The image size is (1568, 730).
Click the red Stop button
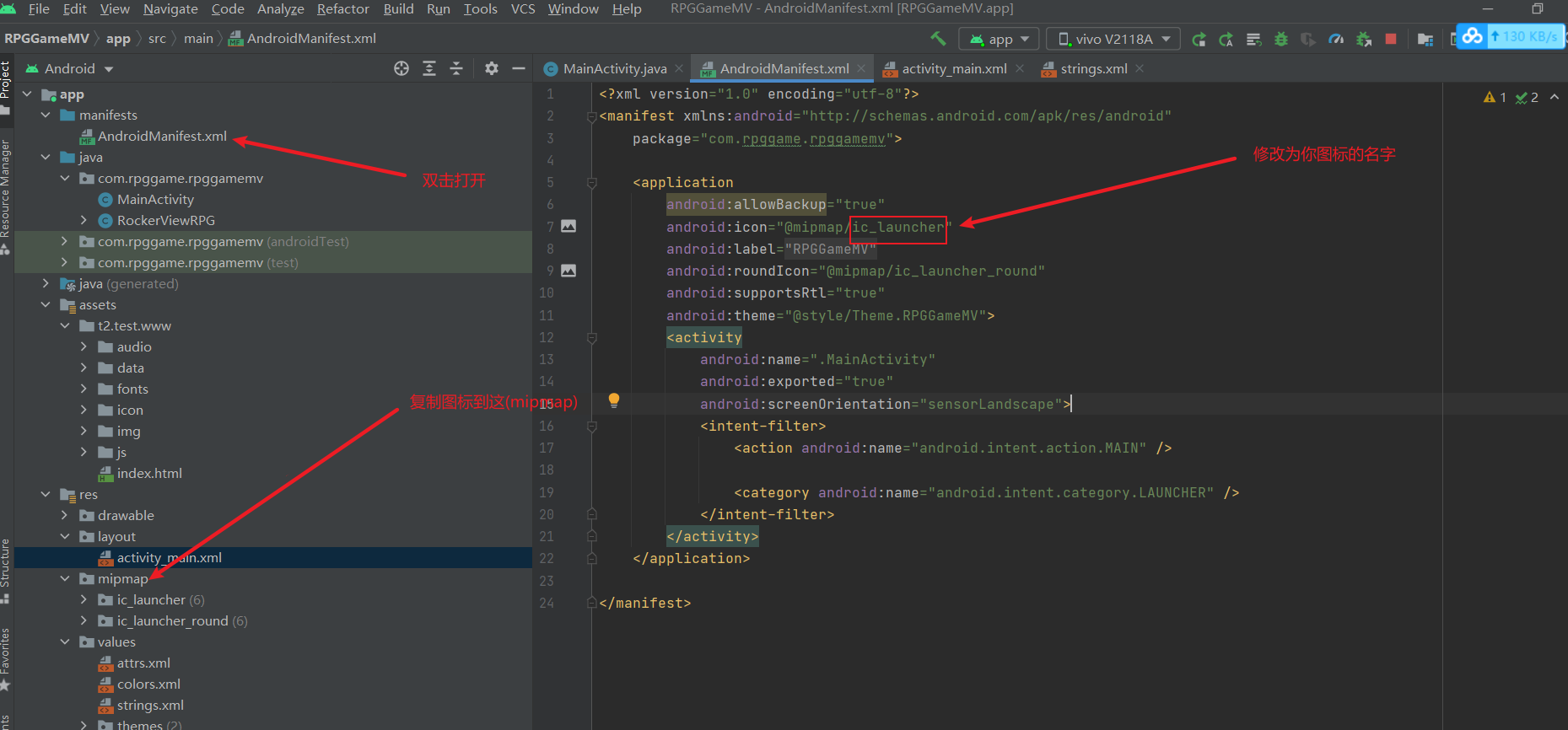click(1391, 39)
